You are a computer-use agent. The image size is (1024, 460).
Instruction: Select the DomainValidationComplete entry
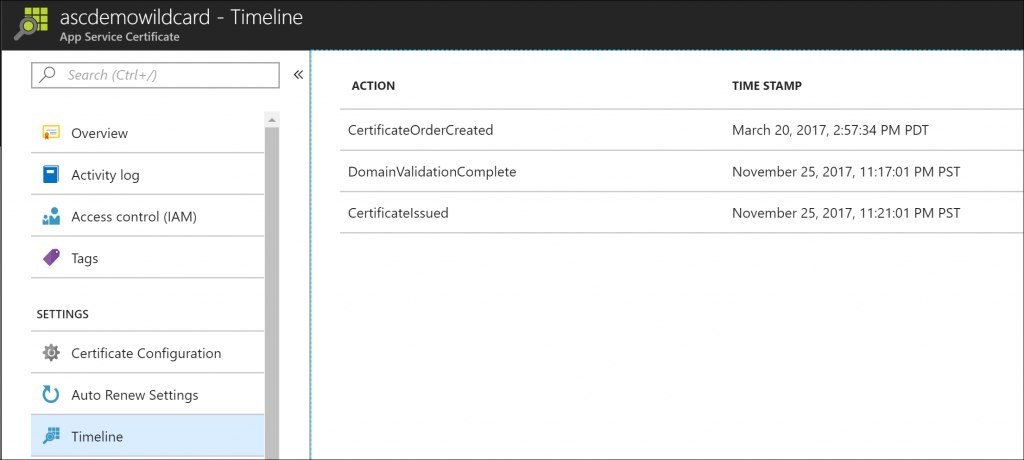432,172
